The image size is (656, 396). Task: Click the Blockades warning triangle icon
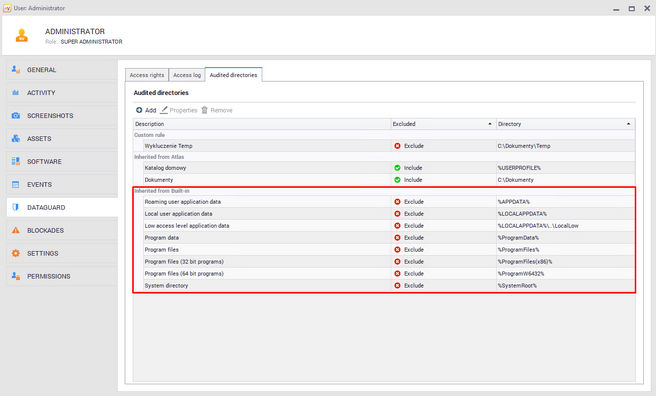coord(16,230)
